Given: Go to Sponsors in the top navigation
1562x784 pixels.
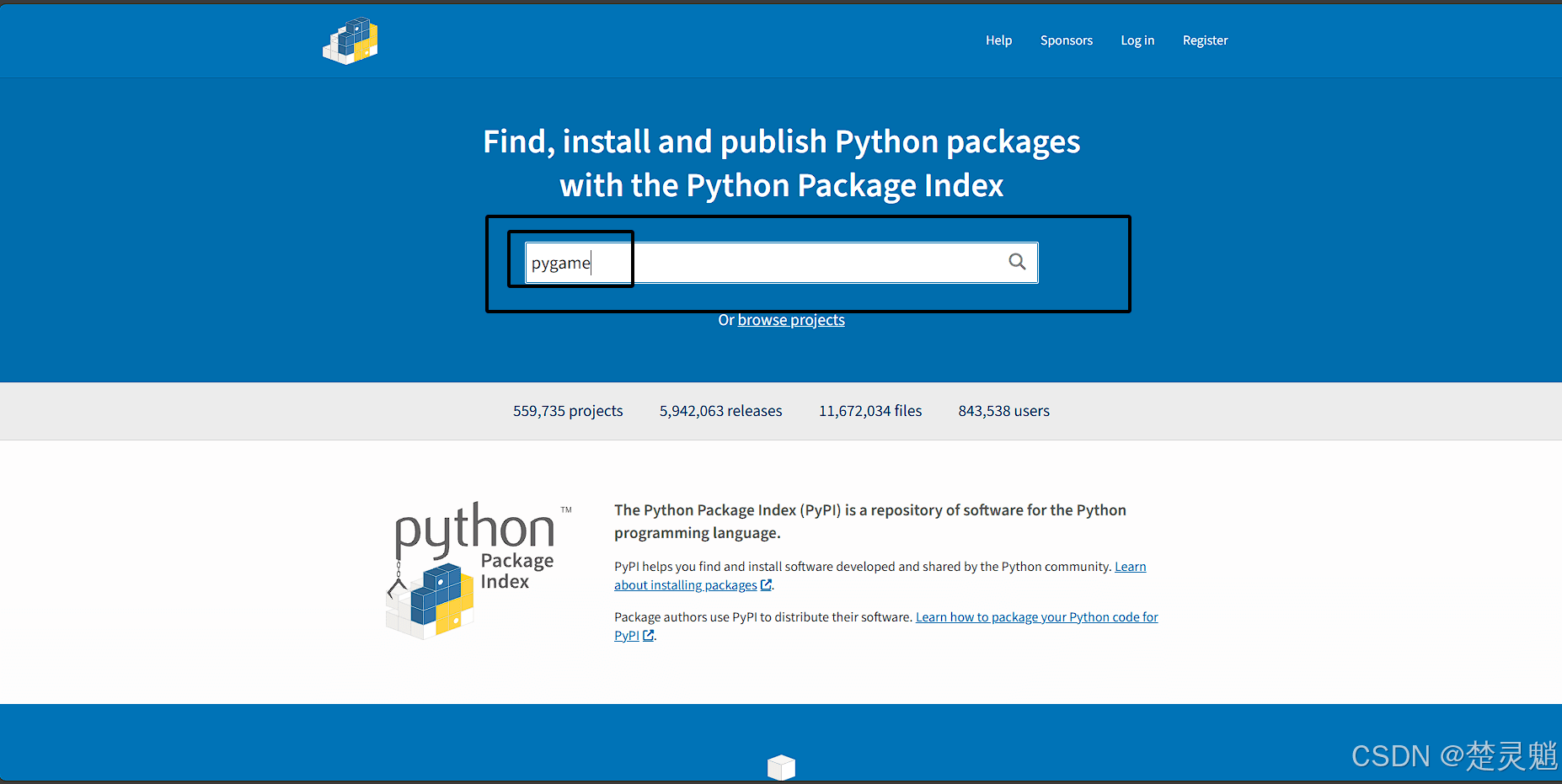Looking at the screenshot, I should [x=1066, y=40].
